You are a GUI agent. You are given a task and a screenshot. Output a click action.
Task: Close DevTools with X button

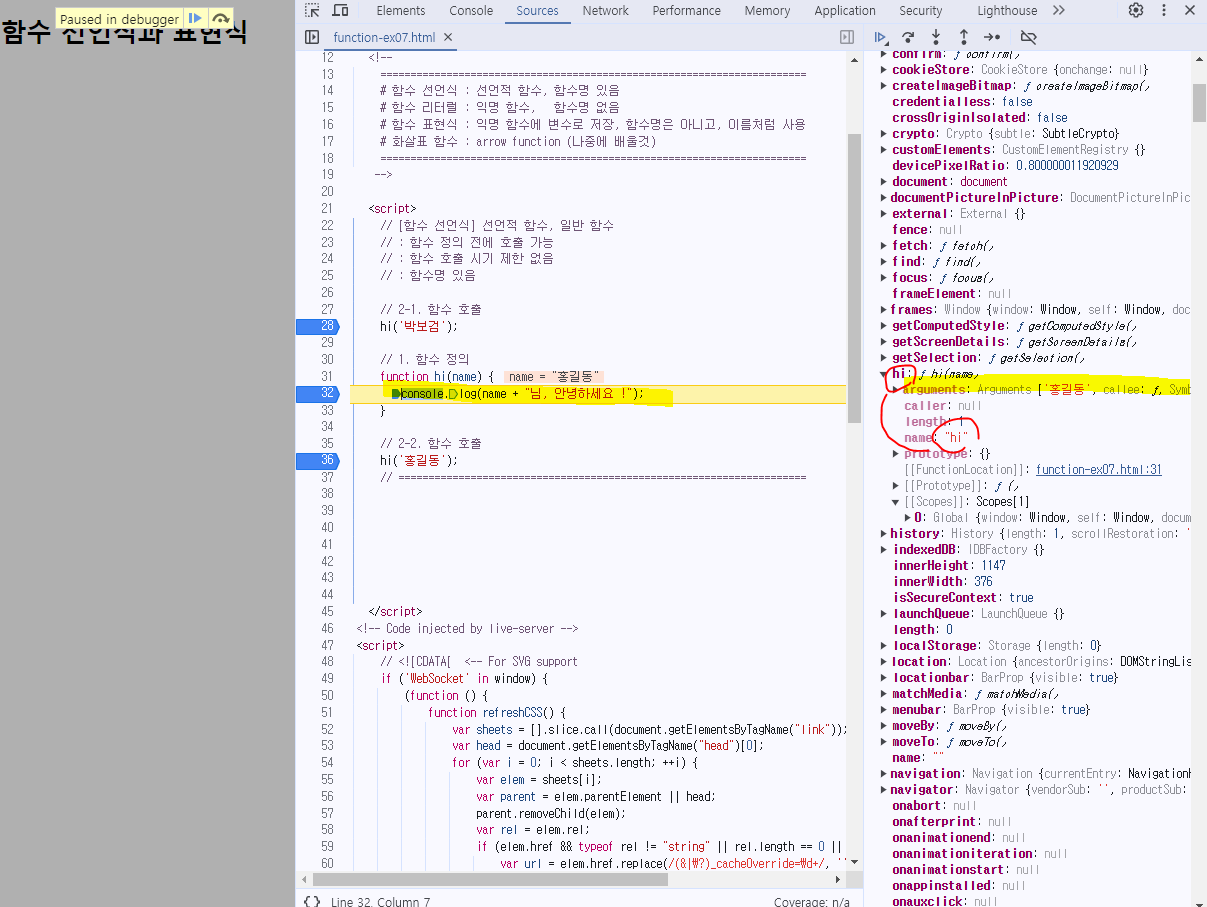pos(1189,10)
